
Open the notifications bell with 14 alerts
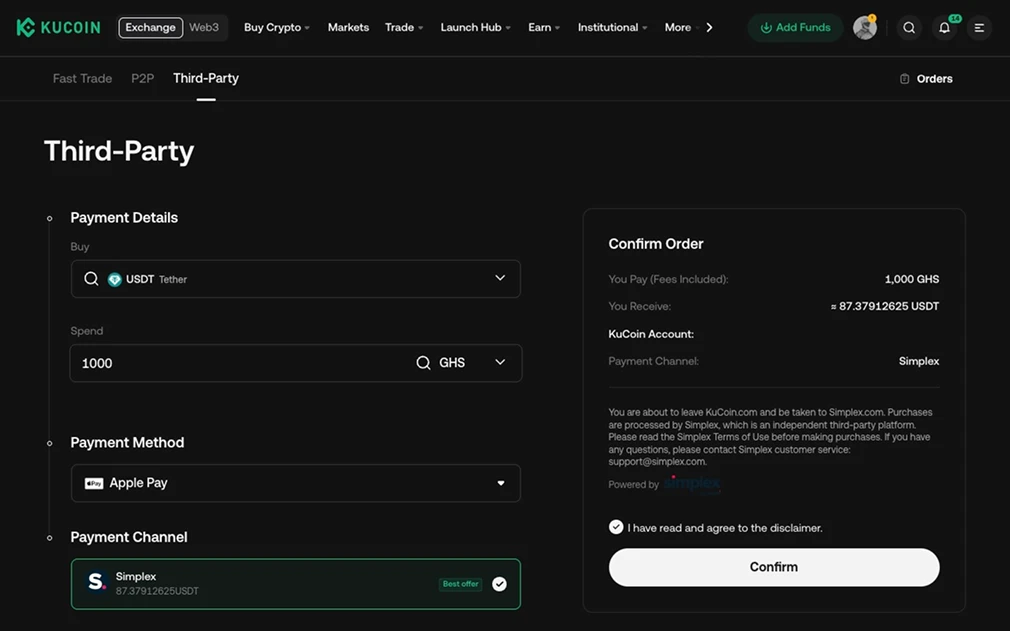944,27
